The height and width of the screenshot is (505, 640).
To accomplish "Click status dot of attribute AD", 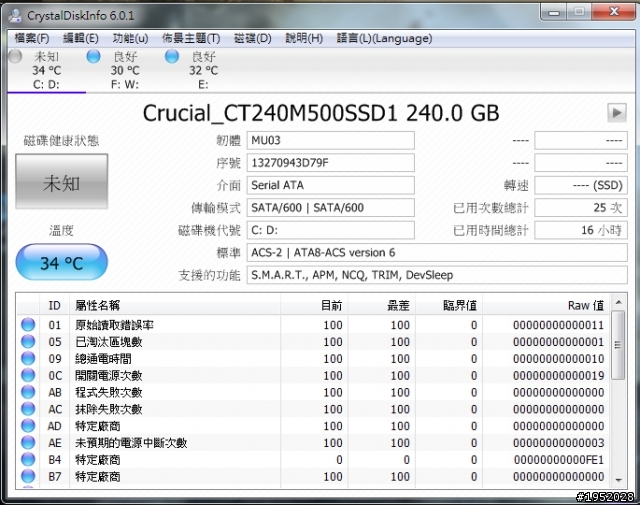I will [28, 426].
